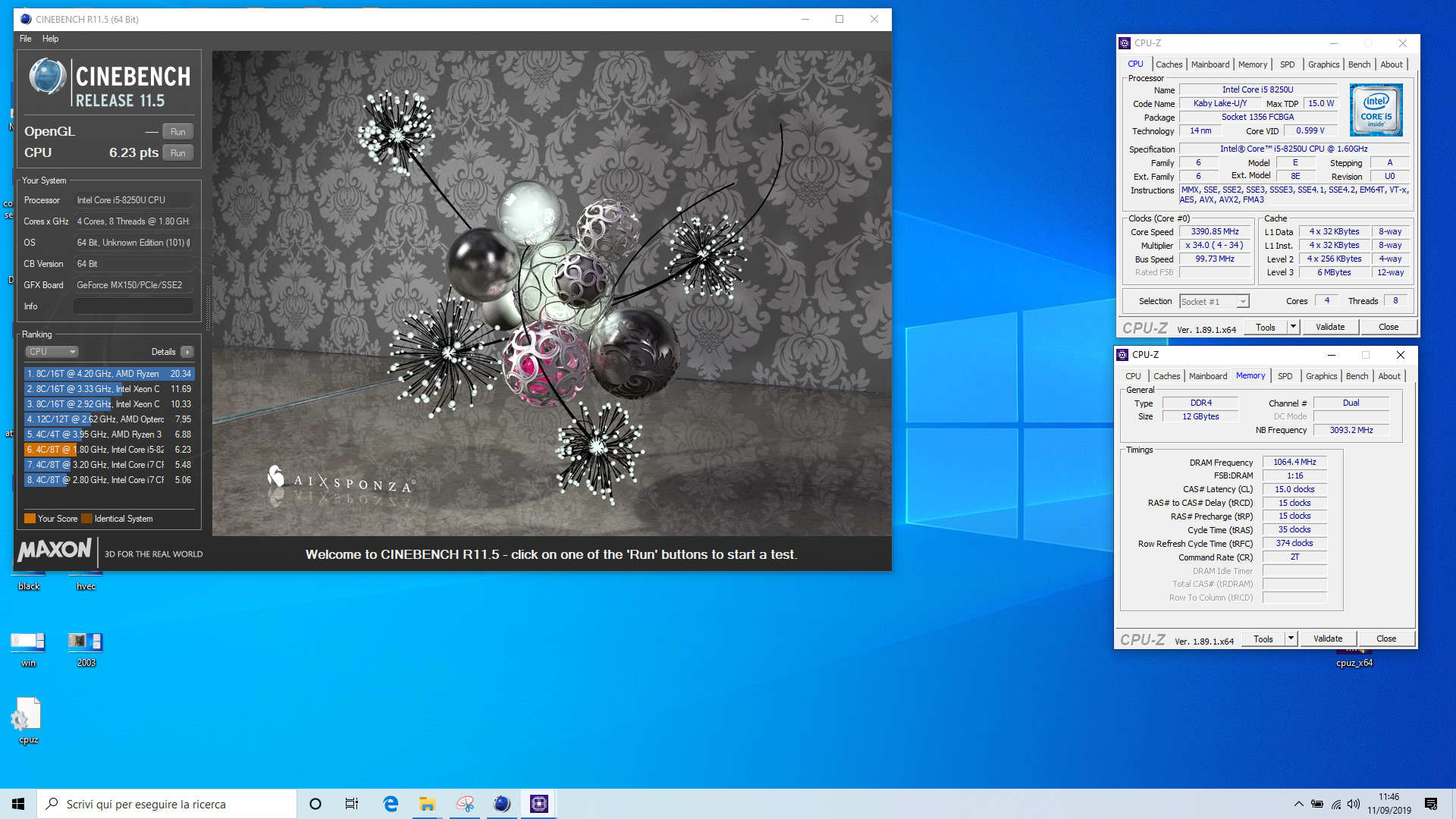1456x819 pixels.
Task: Open the Cinebench File menu
Action: (x=26, y=39)
